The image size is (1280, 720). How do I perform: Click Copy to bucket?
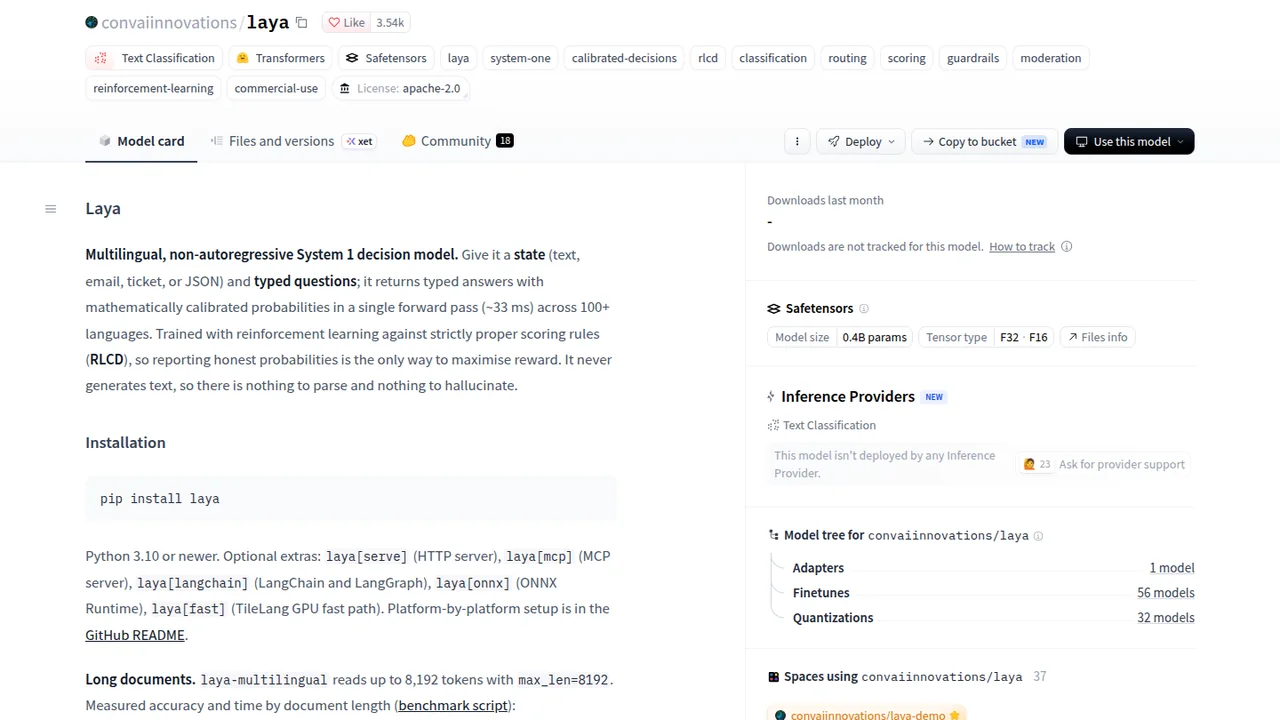tap(982, 142)
